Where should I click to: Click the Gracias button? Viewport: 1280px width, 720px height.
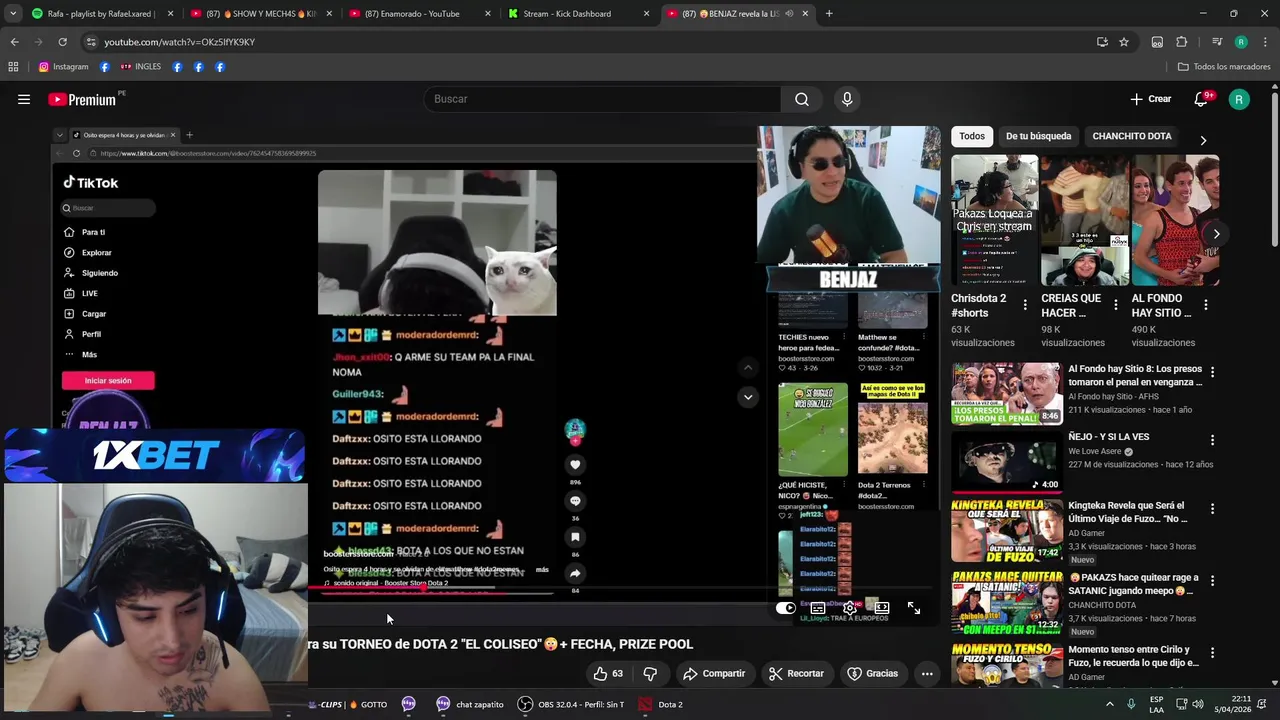[873, 674]
